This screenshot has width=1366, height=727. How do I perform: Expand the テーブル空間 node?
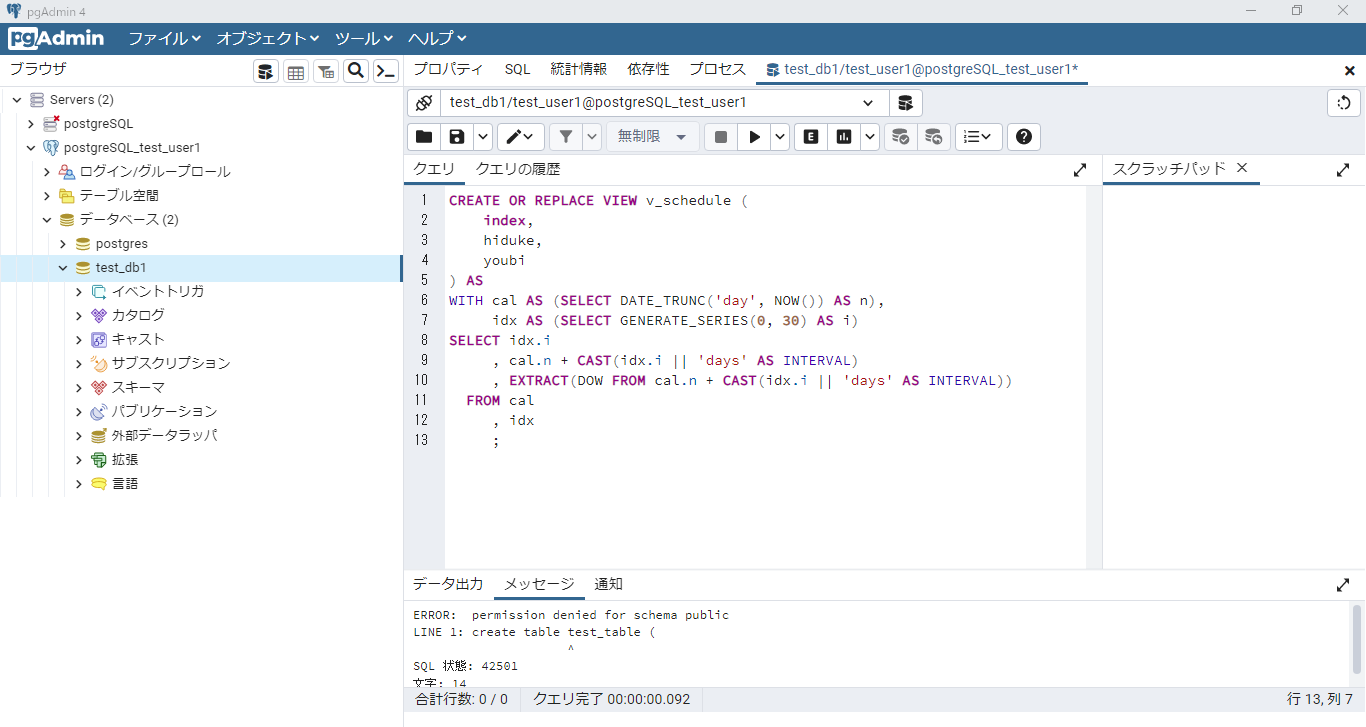click(x=47, y=196)
